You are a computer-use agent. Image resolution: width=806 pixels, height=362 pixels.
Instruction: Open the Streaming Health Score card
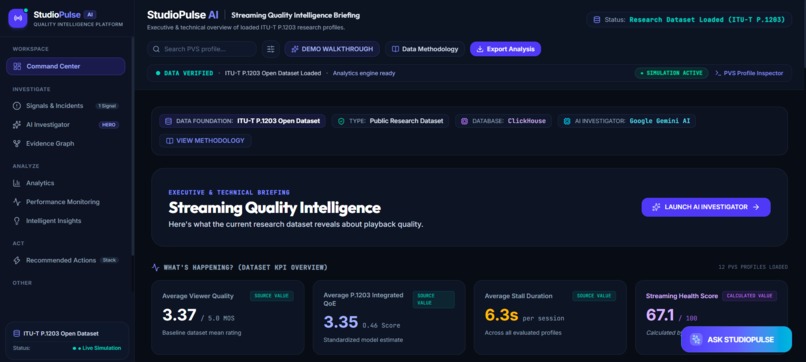tap(711, 317)
